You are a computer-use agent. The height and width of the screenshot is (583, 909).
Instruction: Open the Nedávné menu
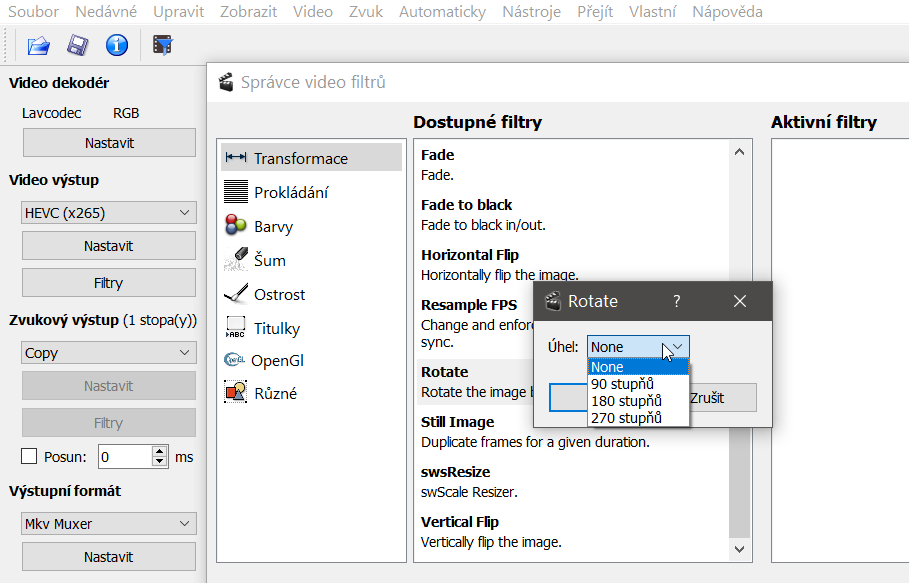coord(106,12)
